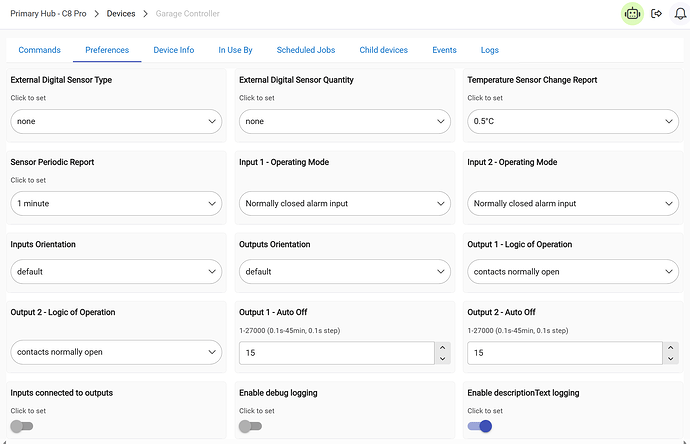Decrease Output 2 Auto Off with down arrow
690x444 pixels.
(671, 358)
